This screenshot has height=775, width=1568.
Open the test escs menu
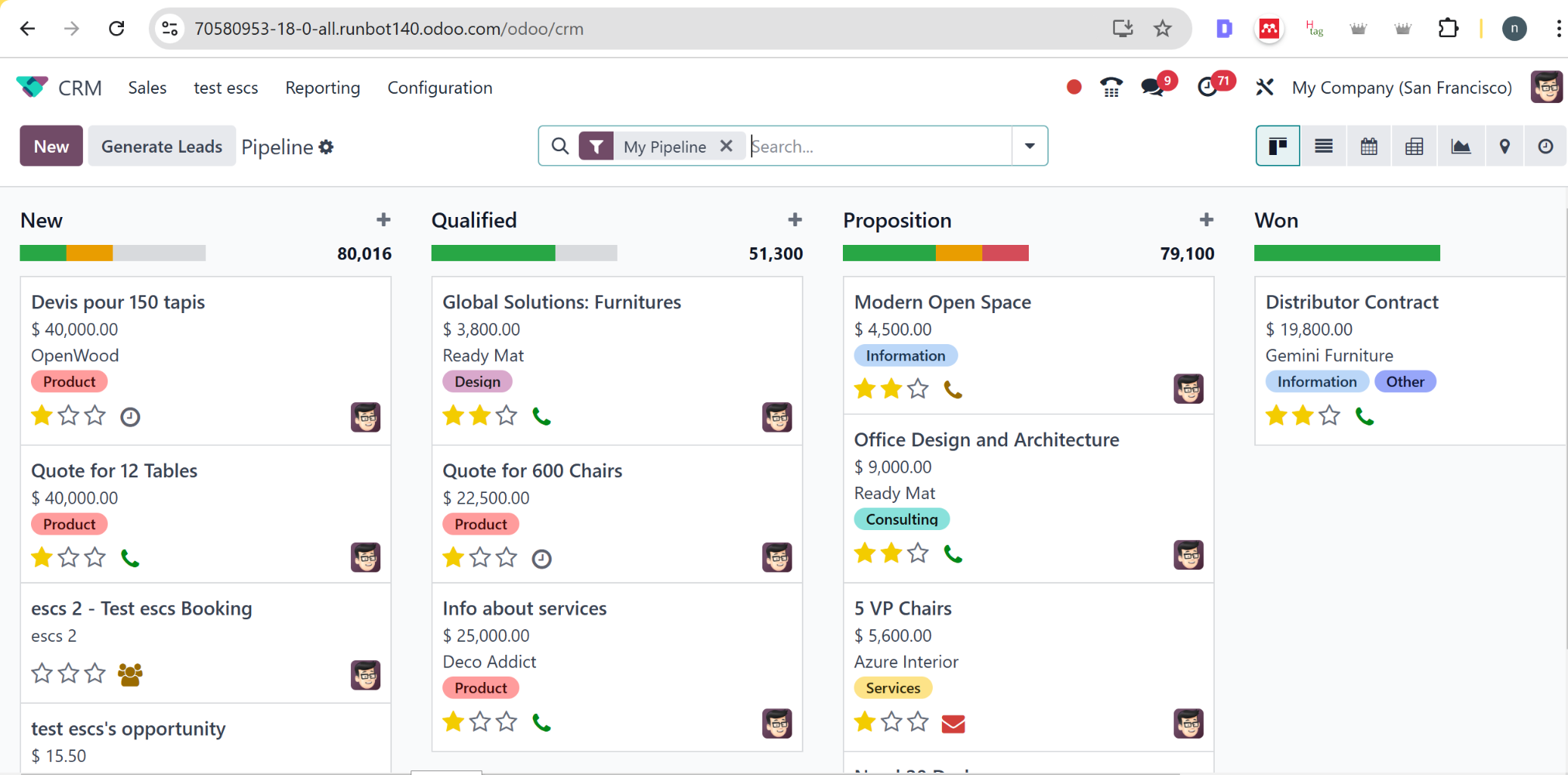(225, 88)
